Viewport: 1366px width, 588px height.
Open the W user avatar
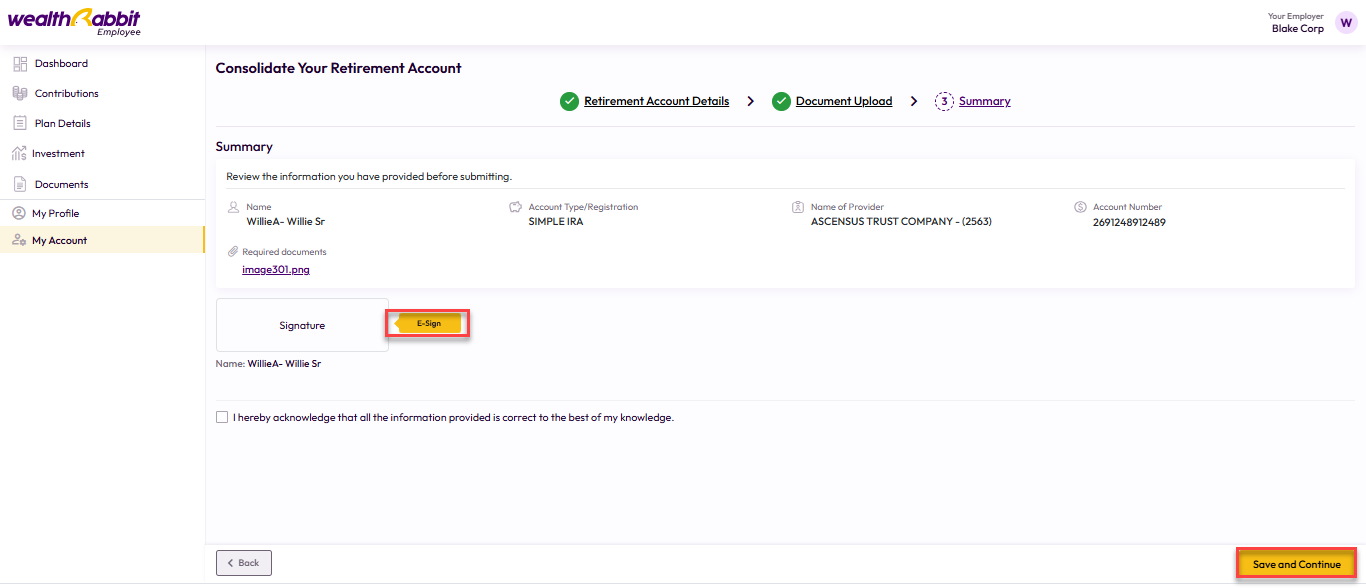[1346, 23]
